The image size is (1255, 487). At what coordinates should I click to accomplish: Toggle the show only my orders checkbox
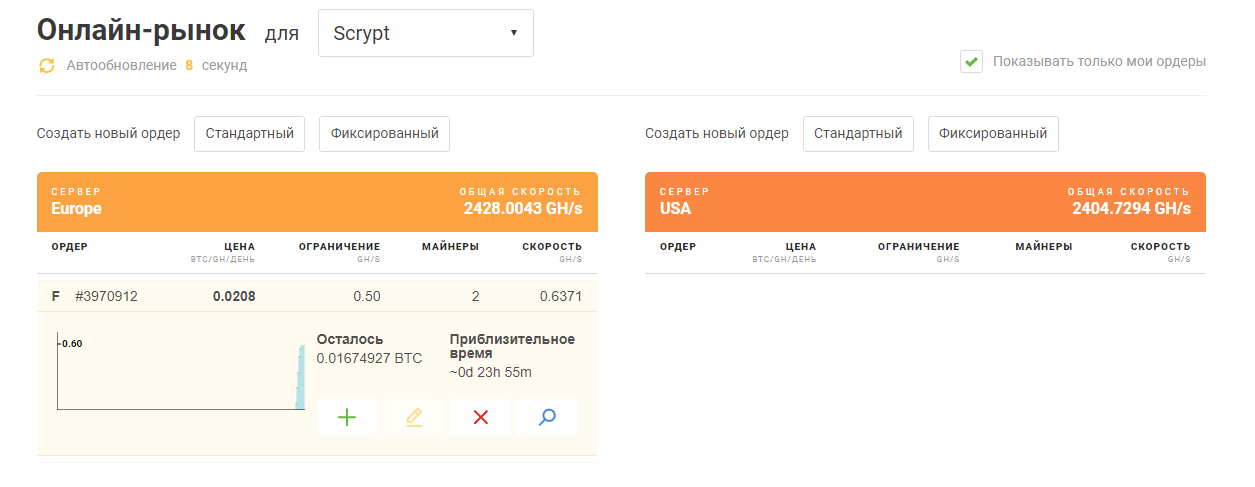pyautogui.click(x=971, y=62)
